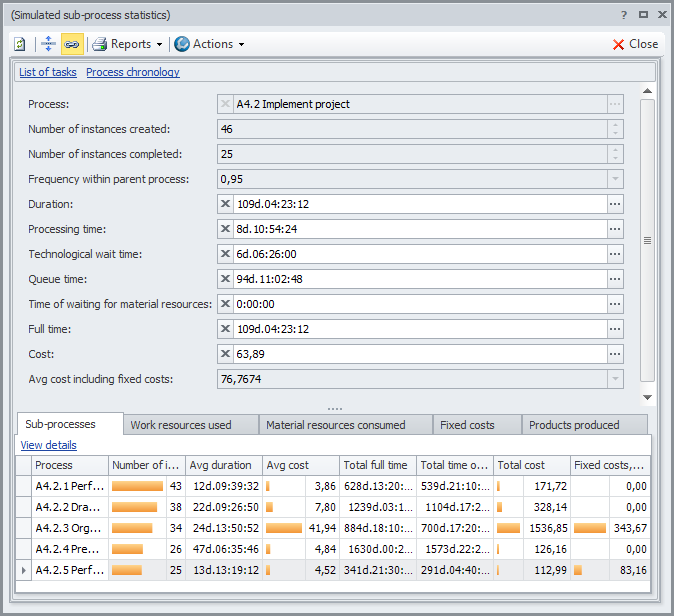This screenshot has width=674, height=616.
Task: Click the X icon beside Cost field
Action: coord(225,354)
